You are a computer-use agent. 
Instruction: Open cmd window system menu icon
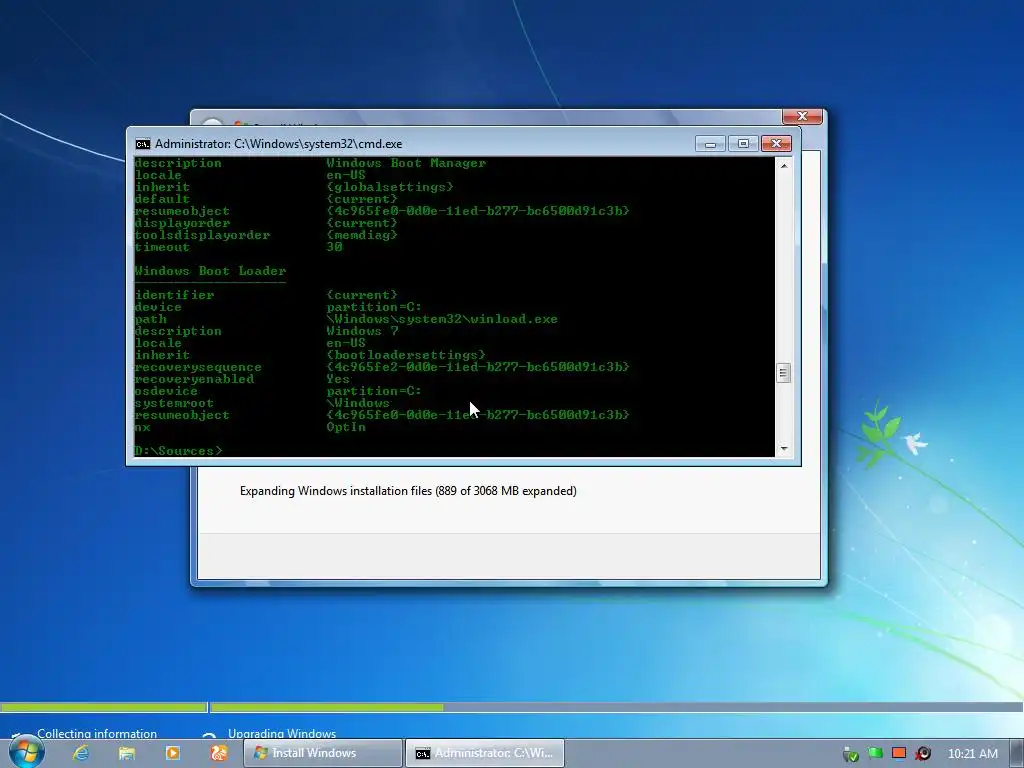coord(142,144)
